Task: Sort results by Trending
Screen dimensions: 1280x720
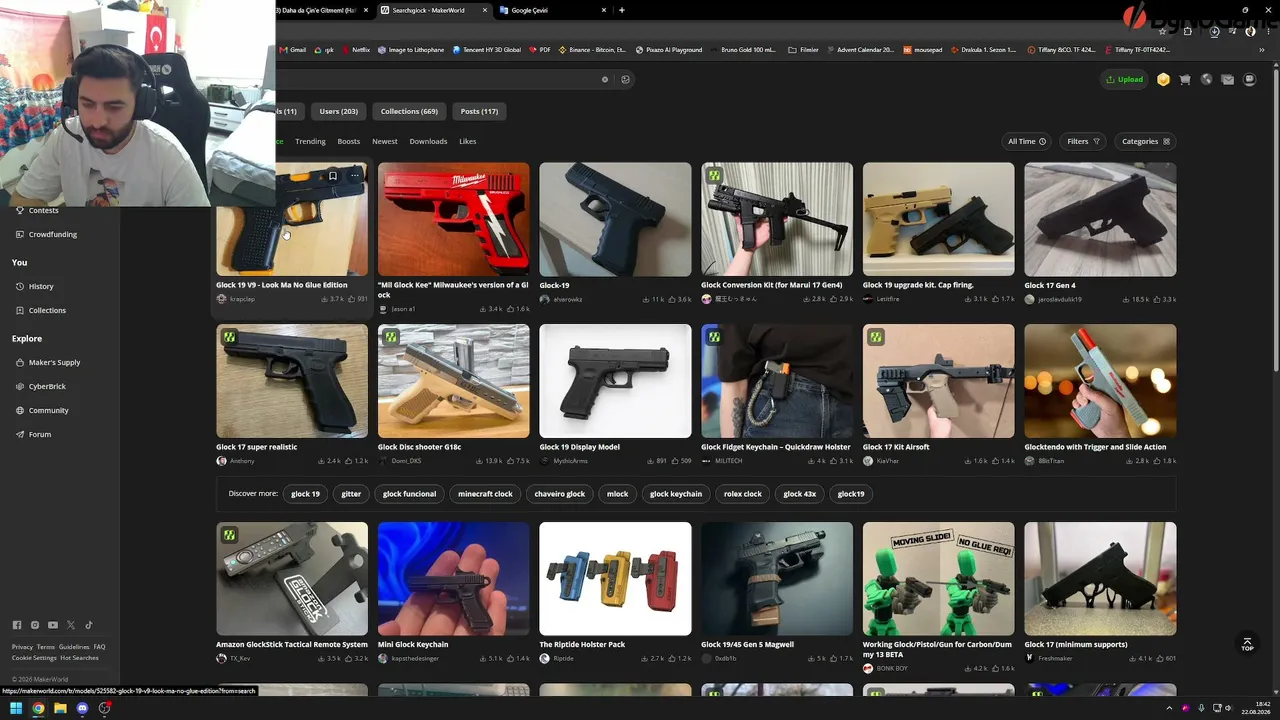Action: tap(310, 141)
